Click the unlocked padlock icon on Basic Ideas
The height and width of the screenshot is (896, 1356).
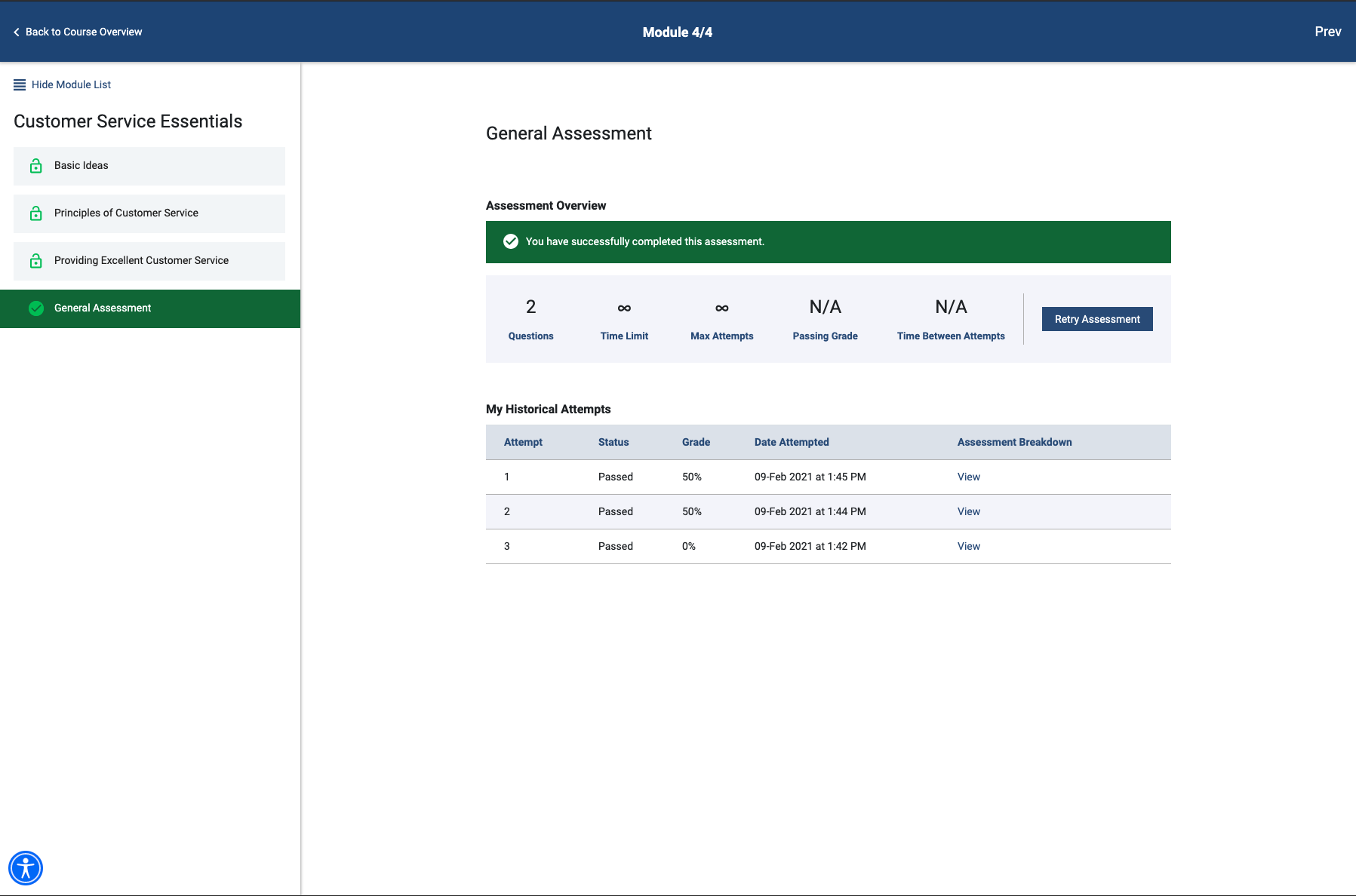coord(35,165)
